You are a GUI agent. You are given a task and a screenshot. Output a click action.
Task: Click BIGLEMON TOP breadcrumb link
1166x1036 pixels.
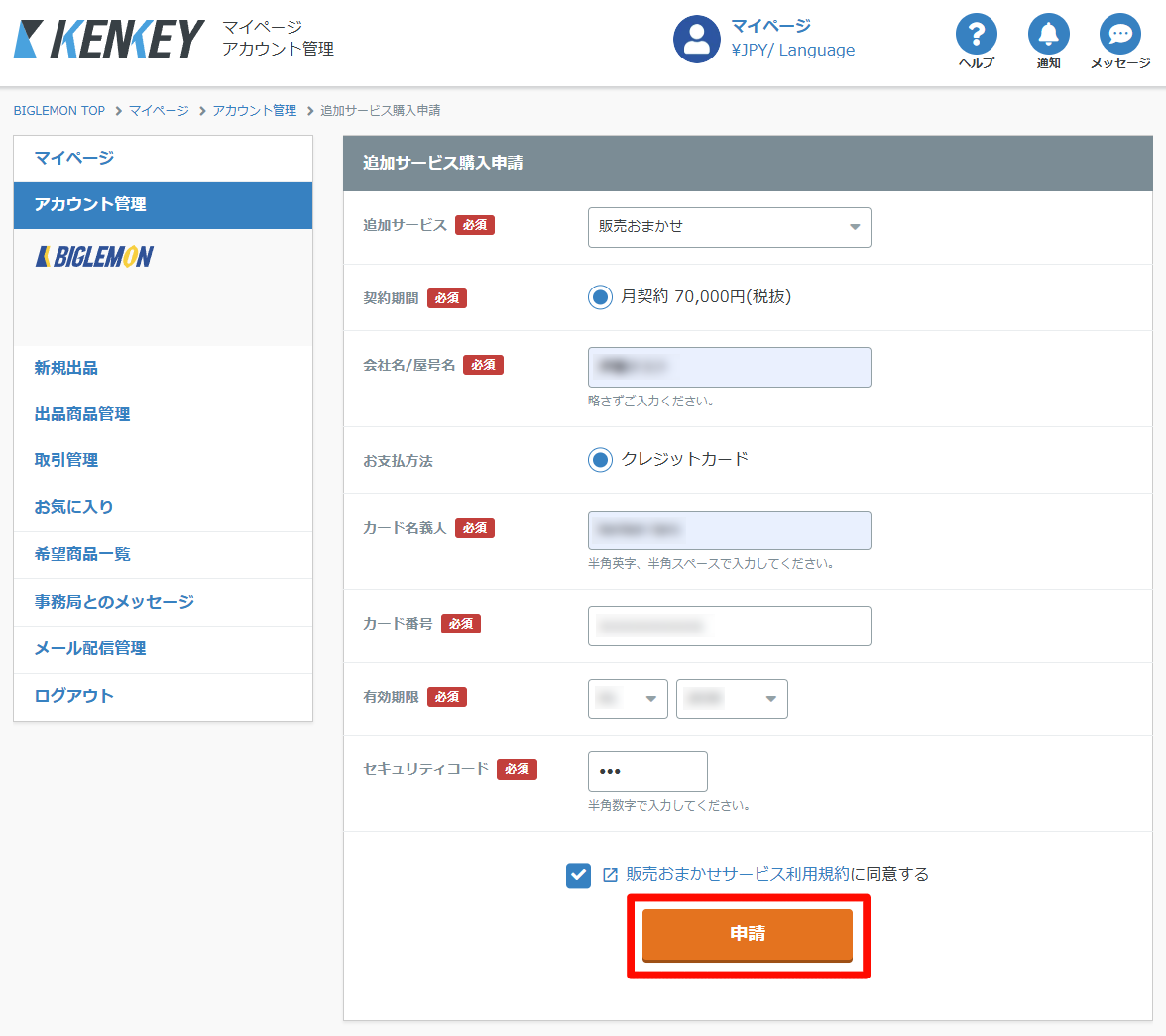59,111
